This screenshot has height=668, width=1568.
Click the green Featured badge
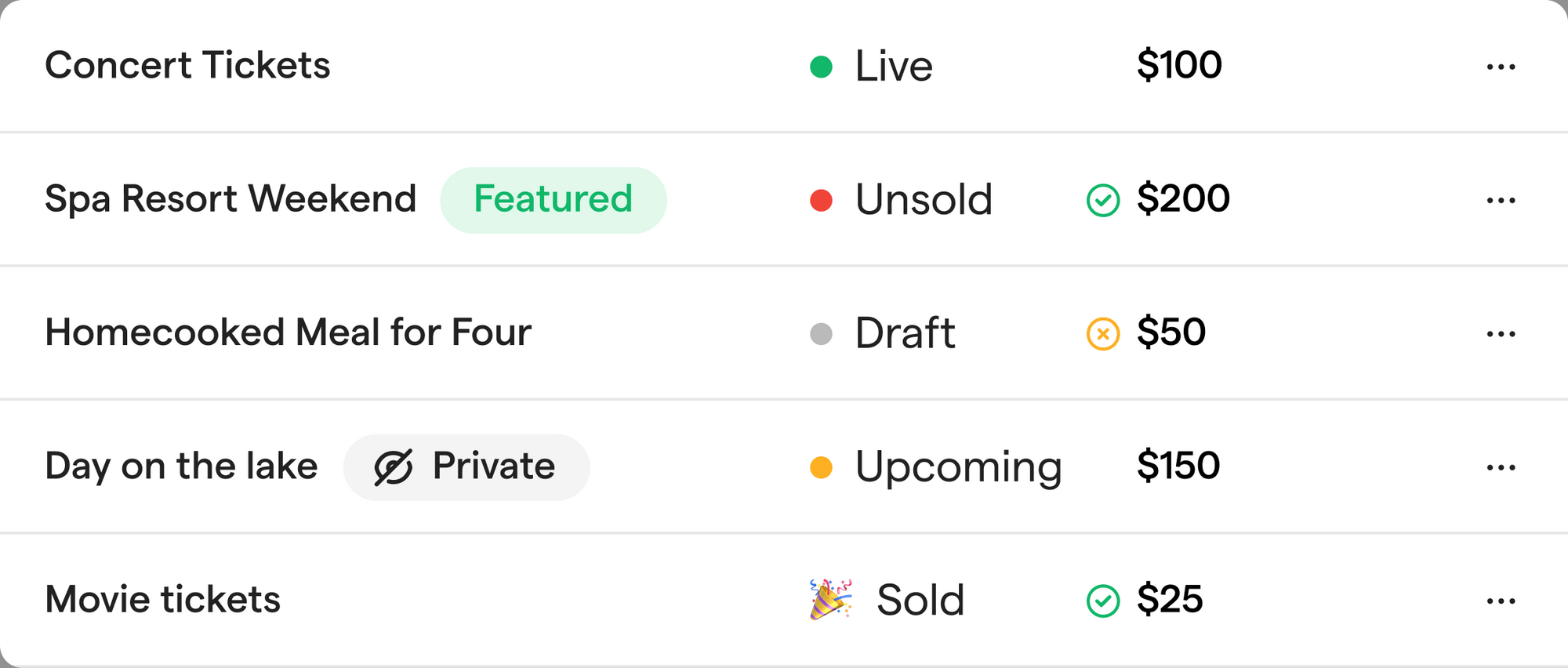553,200
